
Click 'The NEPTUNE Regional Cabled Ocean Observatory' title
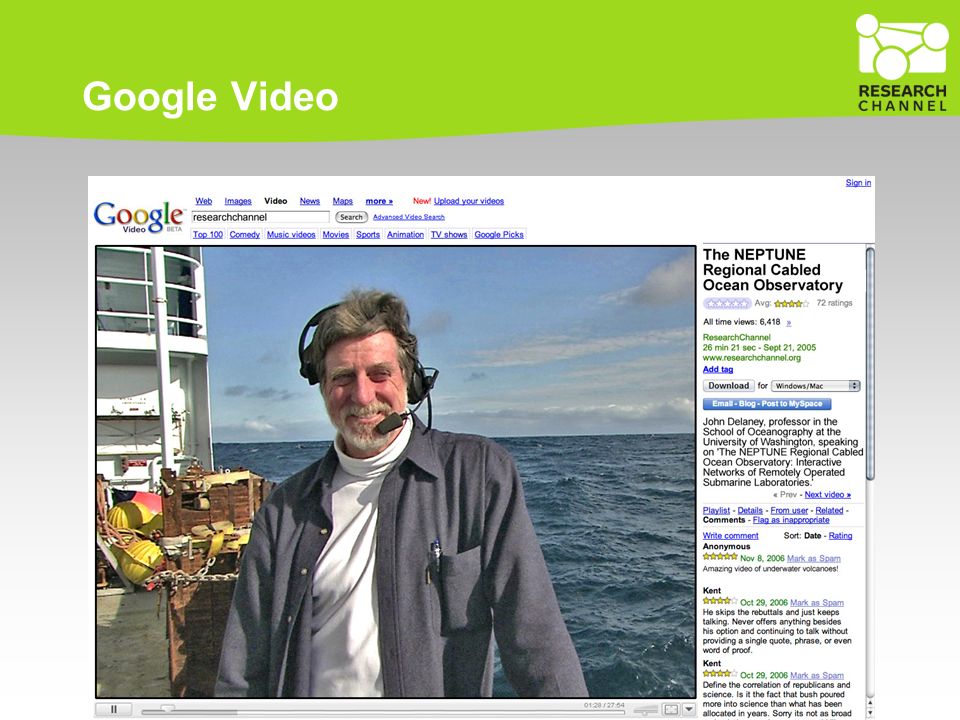click(773, 270)
